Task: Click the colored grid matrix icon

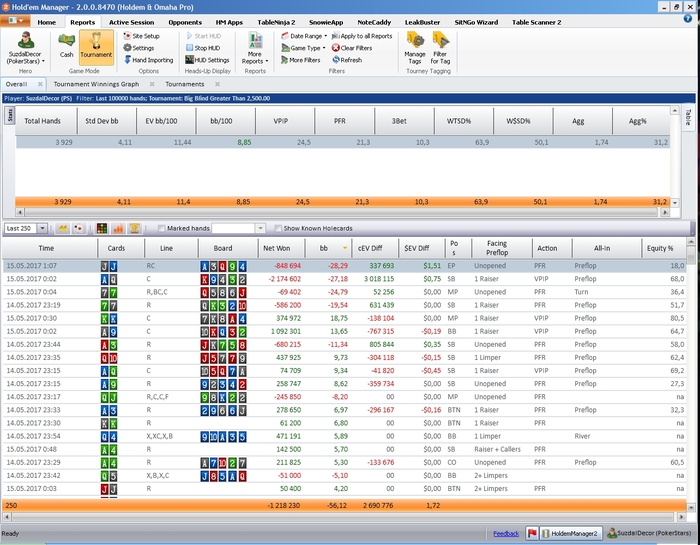Action: tap(102, 229)
